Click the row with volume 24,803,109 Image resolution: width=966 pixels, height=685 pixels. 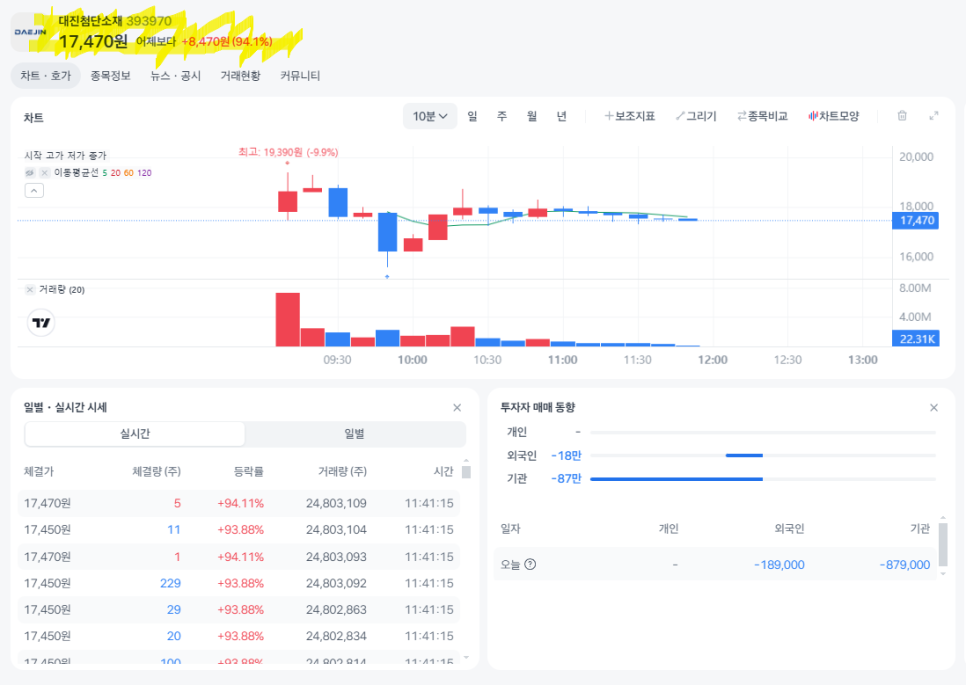click(x=239, y=503)
